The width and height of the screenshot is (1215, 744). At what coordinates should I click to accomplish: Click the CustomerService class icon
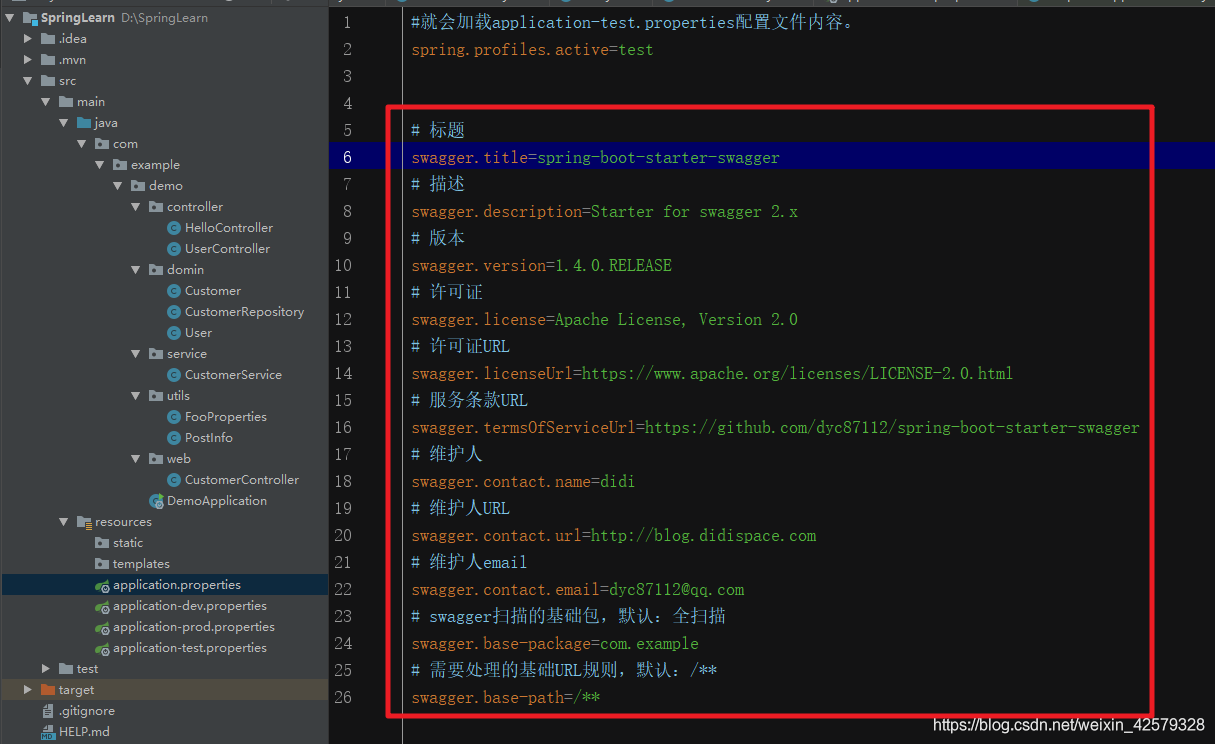(174, 375)
